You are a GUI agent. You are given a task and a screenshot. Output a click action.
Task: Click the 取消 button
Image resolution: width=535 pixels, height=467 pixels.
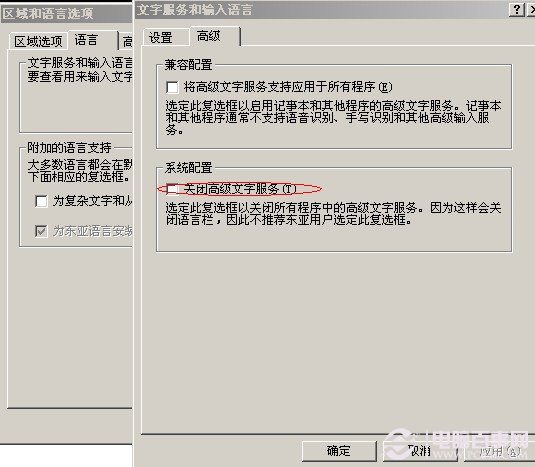click(x=420, y=451)
